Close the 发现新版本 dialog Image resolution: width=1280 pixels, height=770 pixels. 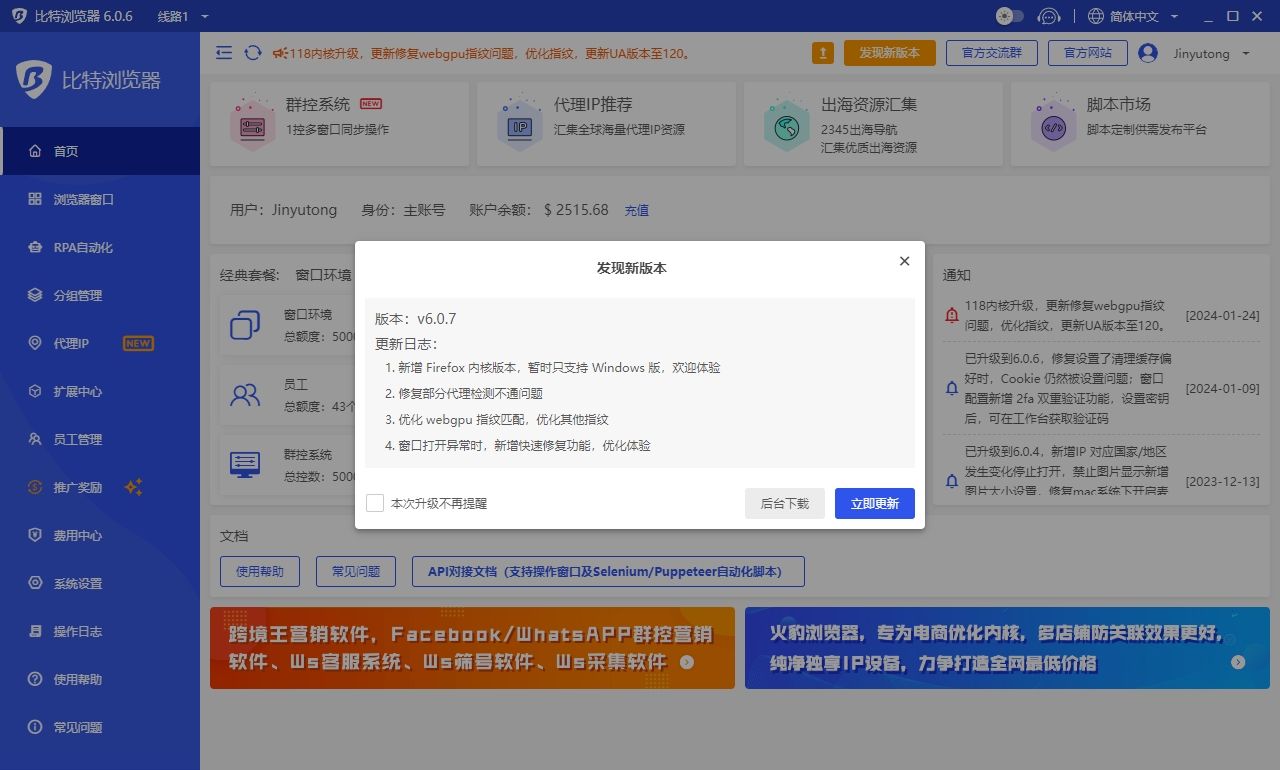pos(904,261)
